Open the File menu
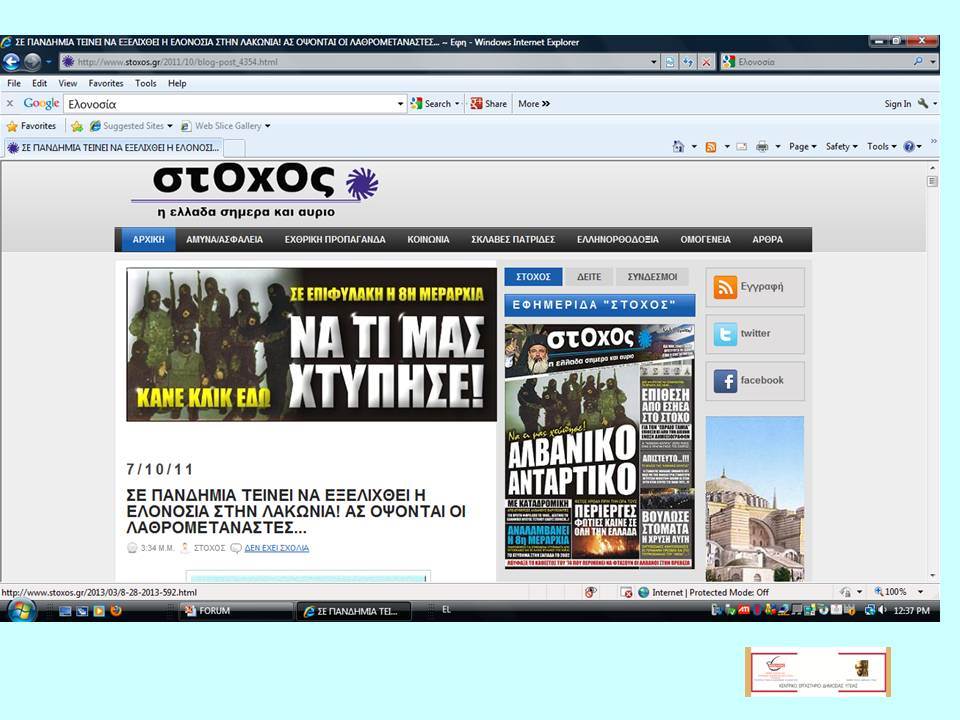 coord(13,83)
